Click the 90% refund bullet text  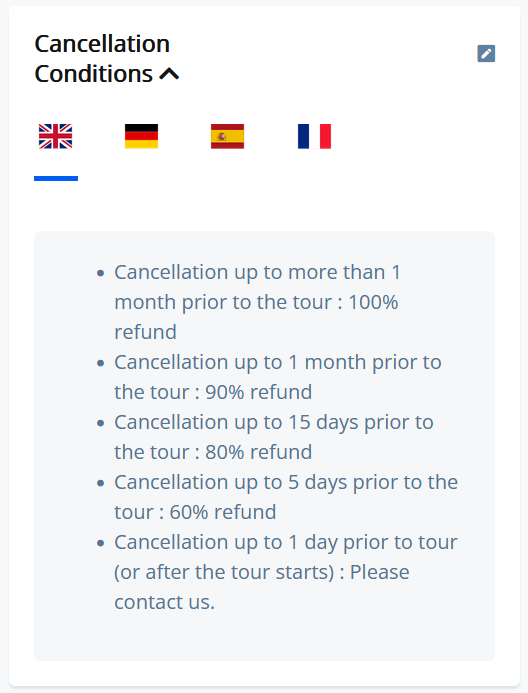coord(278,377)
